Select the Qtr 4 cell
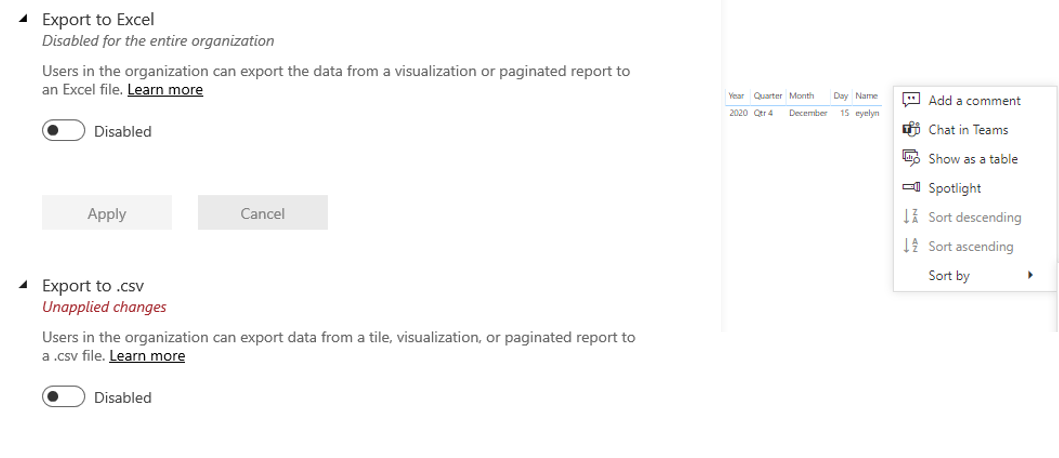This screenshot has height=458, width=1059. [x=763, y=113]
